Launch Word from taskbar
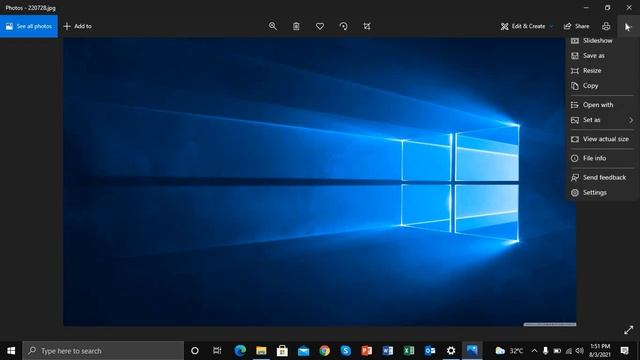The height and width of the screenshot is (360, 640). 388,351
